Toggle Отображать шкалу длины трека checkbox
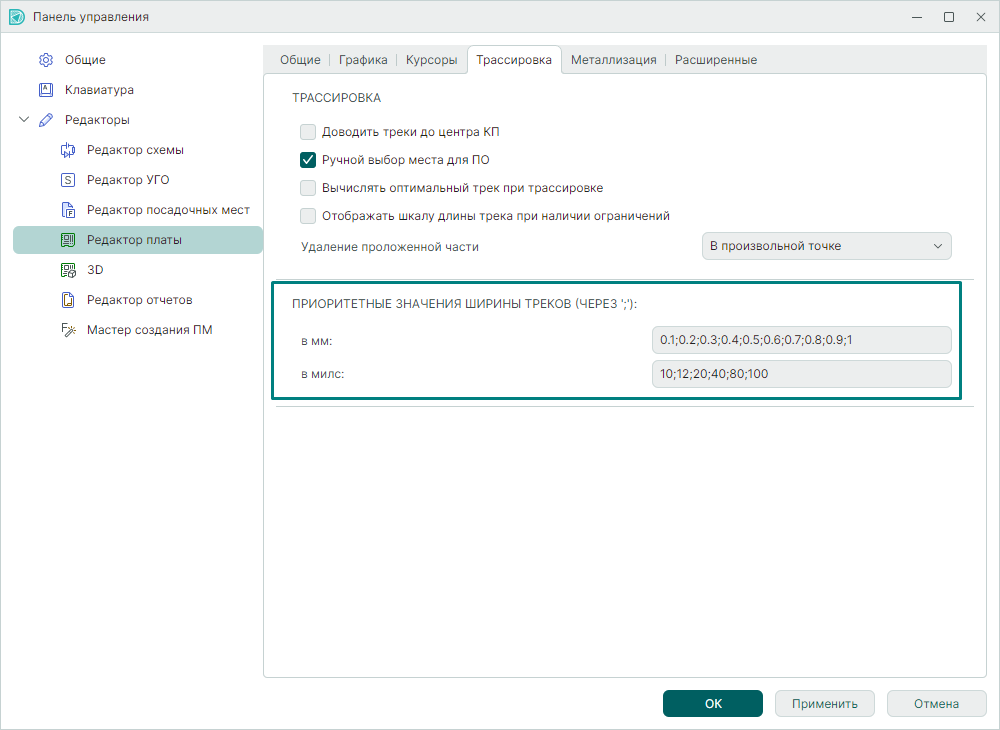 coord(308,215)
